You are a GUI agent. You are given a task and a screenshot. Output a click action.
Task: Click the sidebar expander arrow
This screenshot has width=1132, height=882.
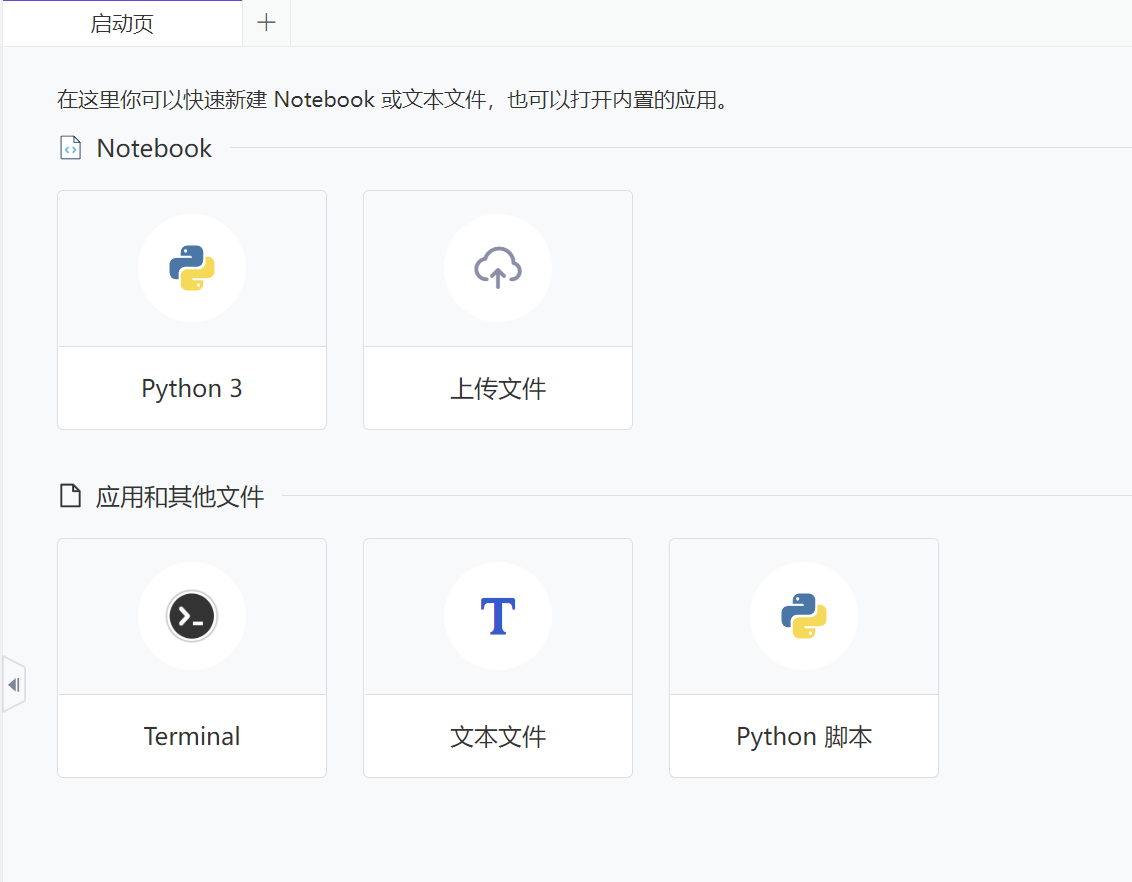pos(14,684)
